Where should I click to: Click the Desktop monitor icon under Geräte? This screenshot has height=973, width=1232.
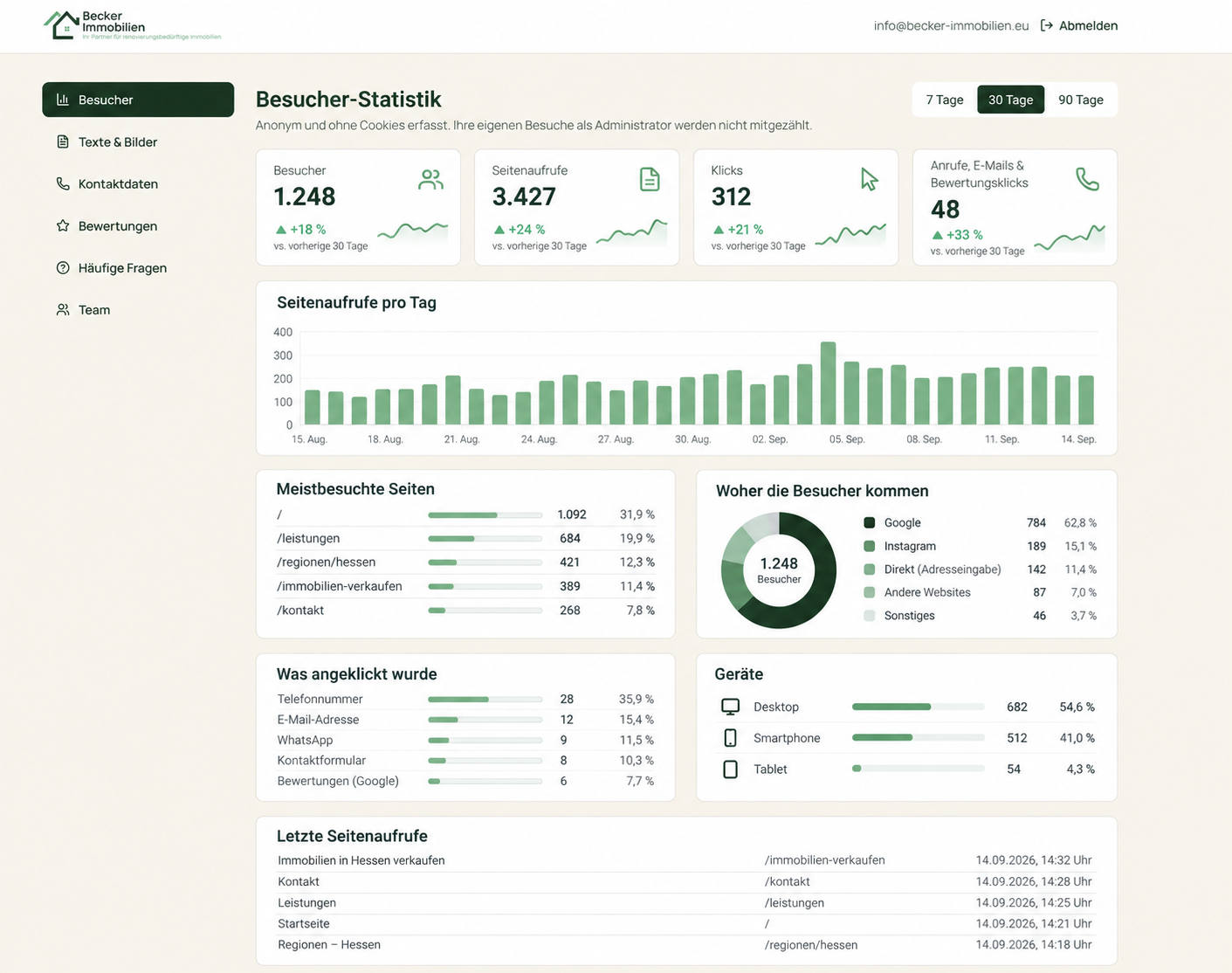click(x=731, y=707)
